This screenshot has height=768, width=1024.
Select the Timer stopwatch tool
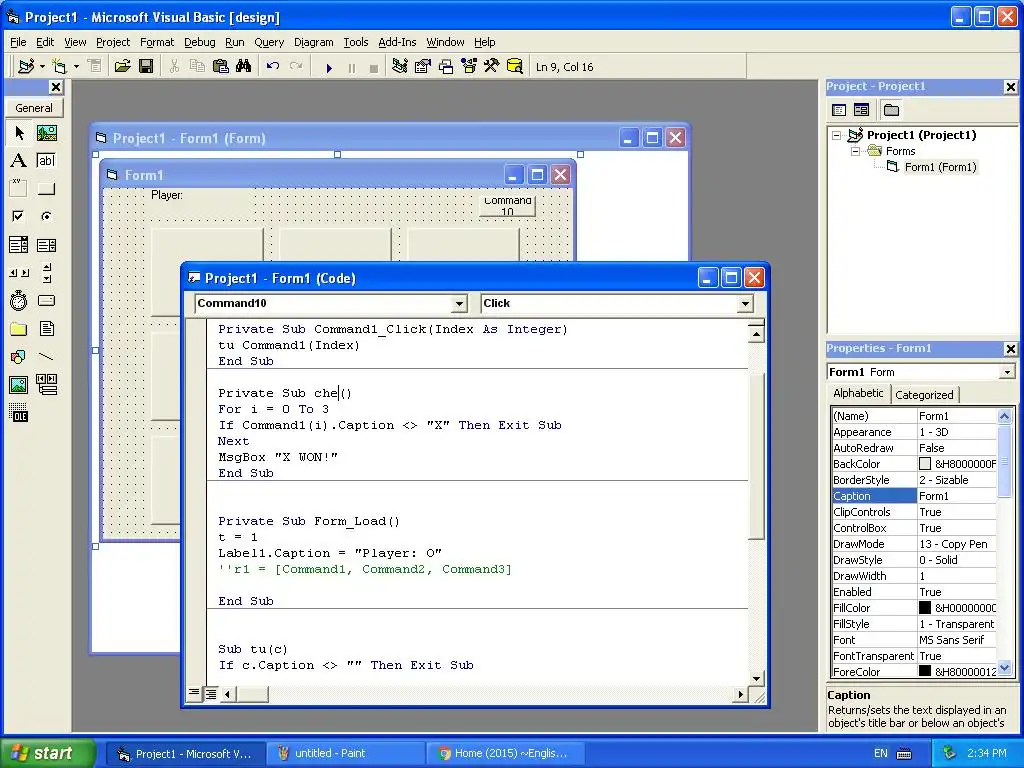tap(19, 300)
